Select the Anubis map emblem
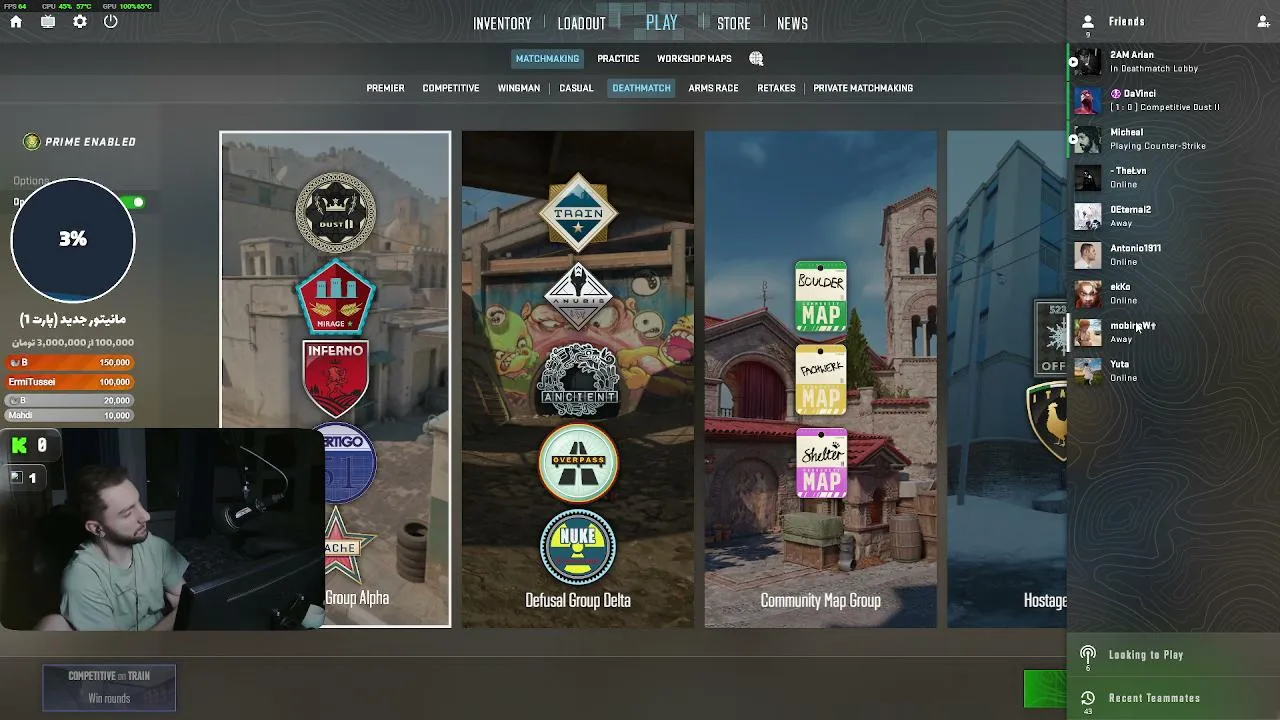This screenshot has width=1280, height=720. 578,296
